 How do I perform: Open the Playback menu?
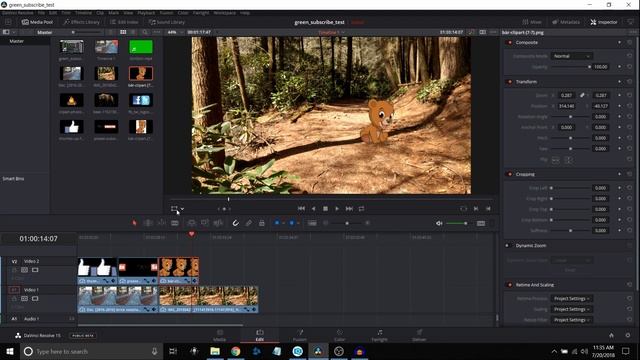pyautogui.click(x=146, y=13)
